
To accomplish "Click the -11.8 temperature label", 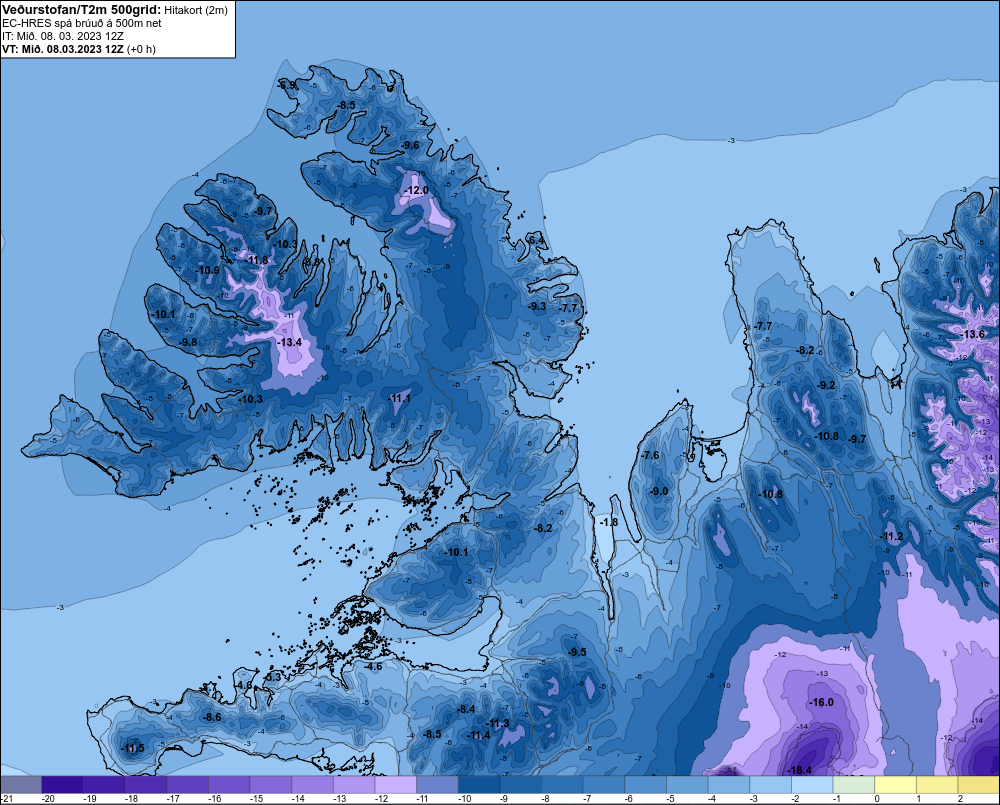I will (257, 260).
